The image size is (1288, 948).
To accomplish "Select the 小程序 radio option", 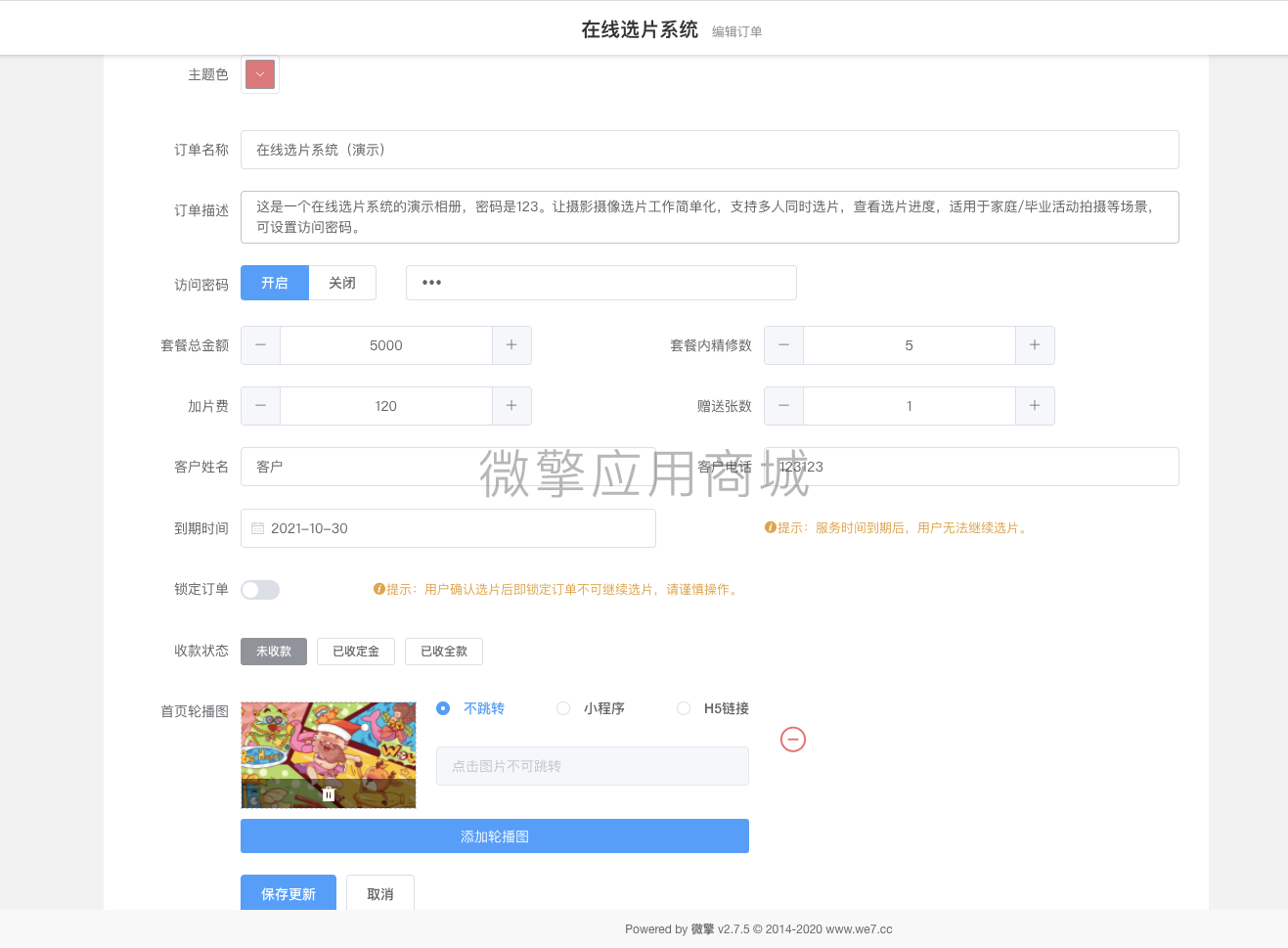I will tap(591, 708).
